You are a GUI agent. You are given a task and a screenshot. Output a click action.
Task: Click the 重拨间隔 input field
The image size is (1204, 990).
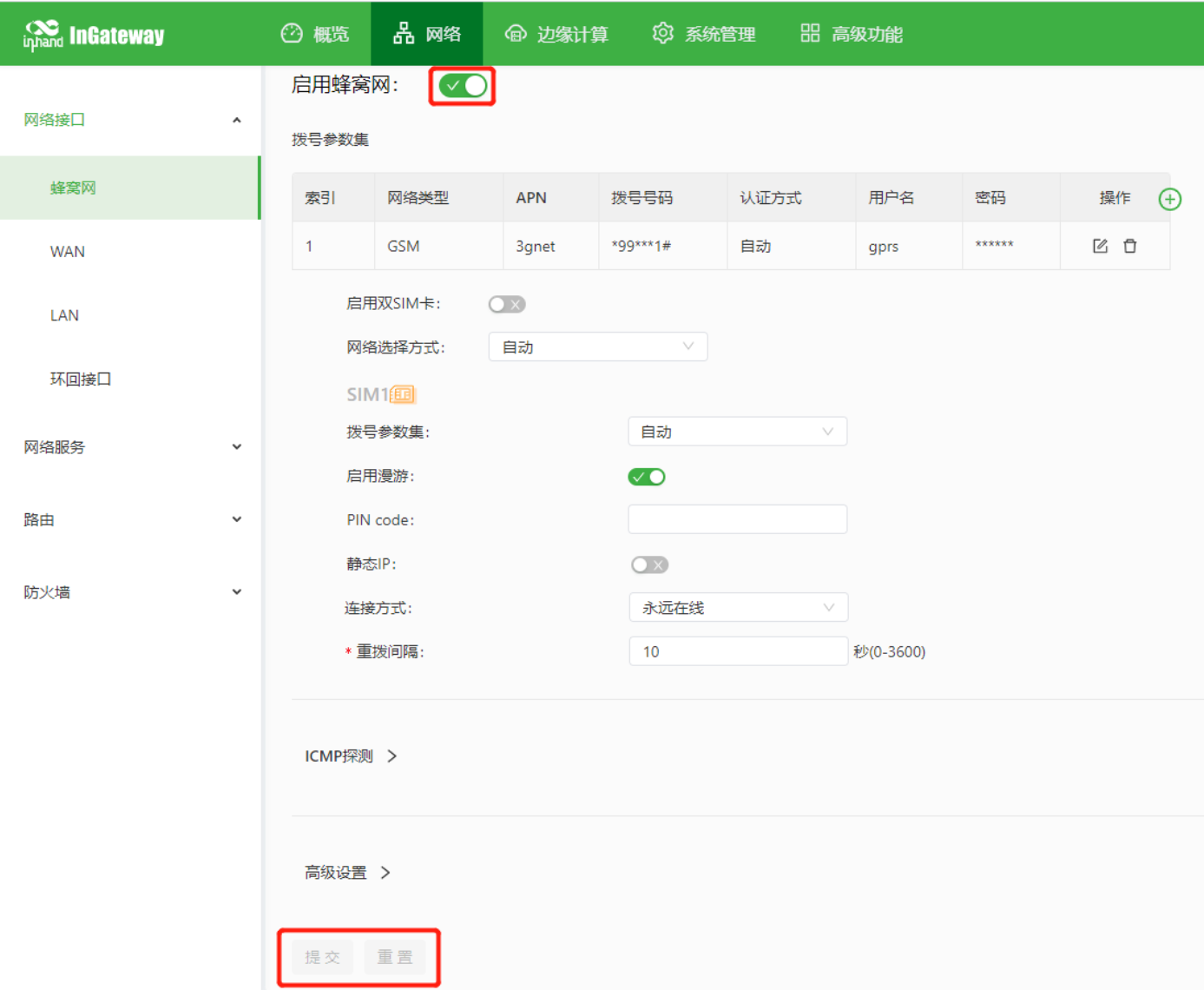click(738, 651)
